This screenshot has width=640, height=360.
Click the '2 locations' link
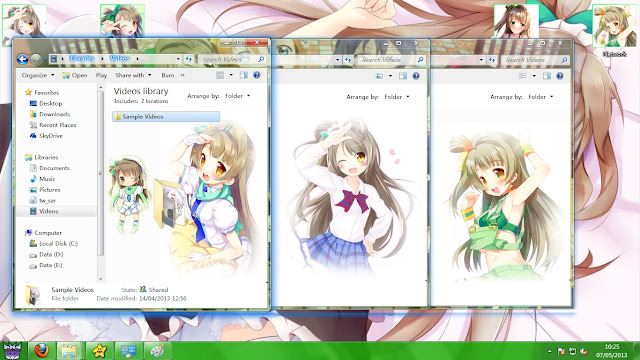(155, 101)
